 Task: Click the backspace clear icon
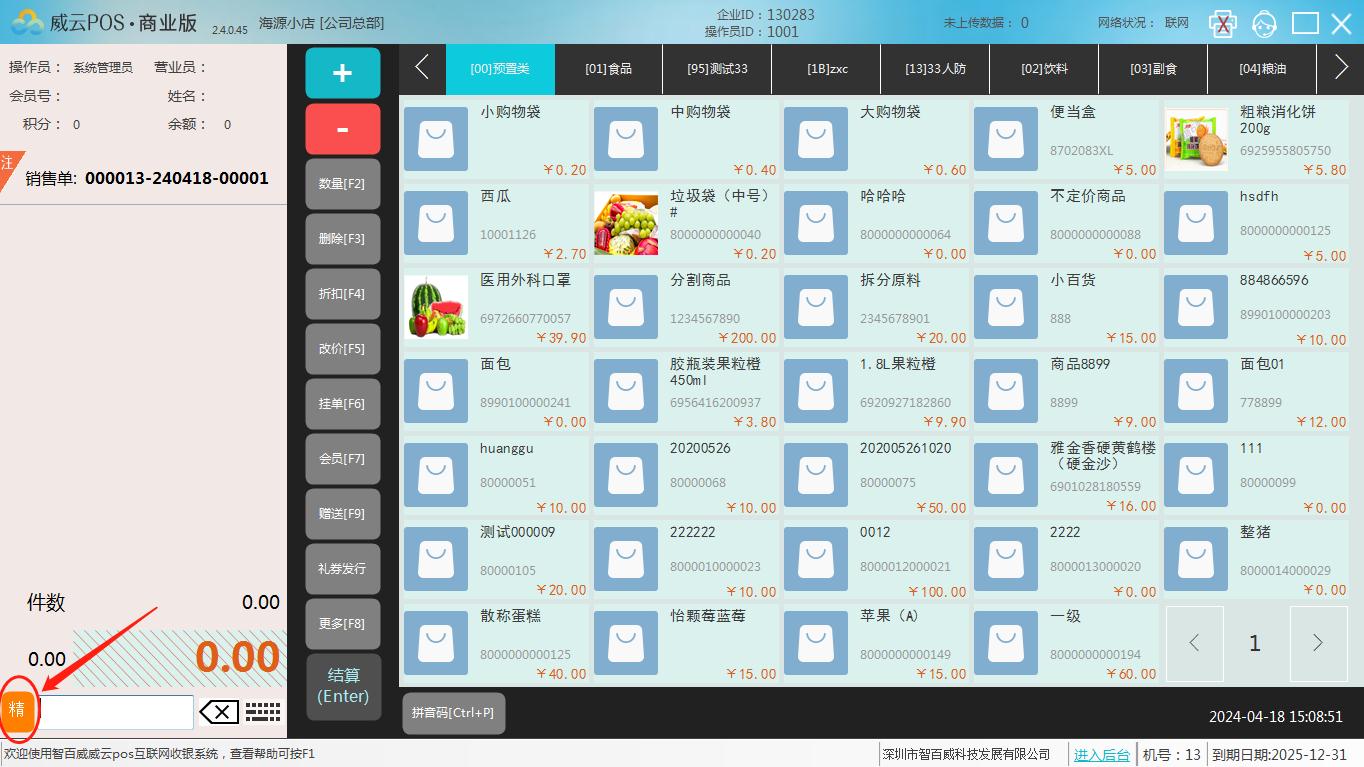[x=219, y=712]
